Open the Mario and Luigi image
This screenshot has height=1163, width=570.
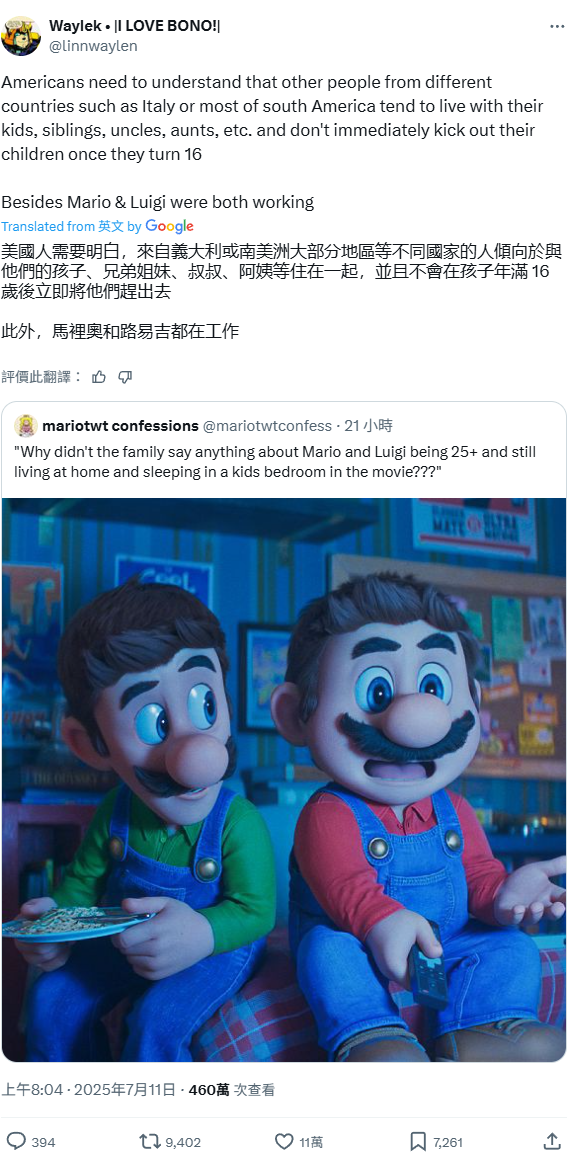(x=284, y=780)
